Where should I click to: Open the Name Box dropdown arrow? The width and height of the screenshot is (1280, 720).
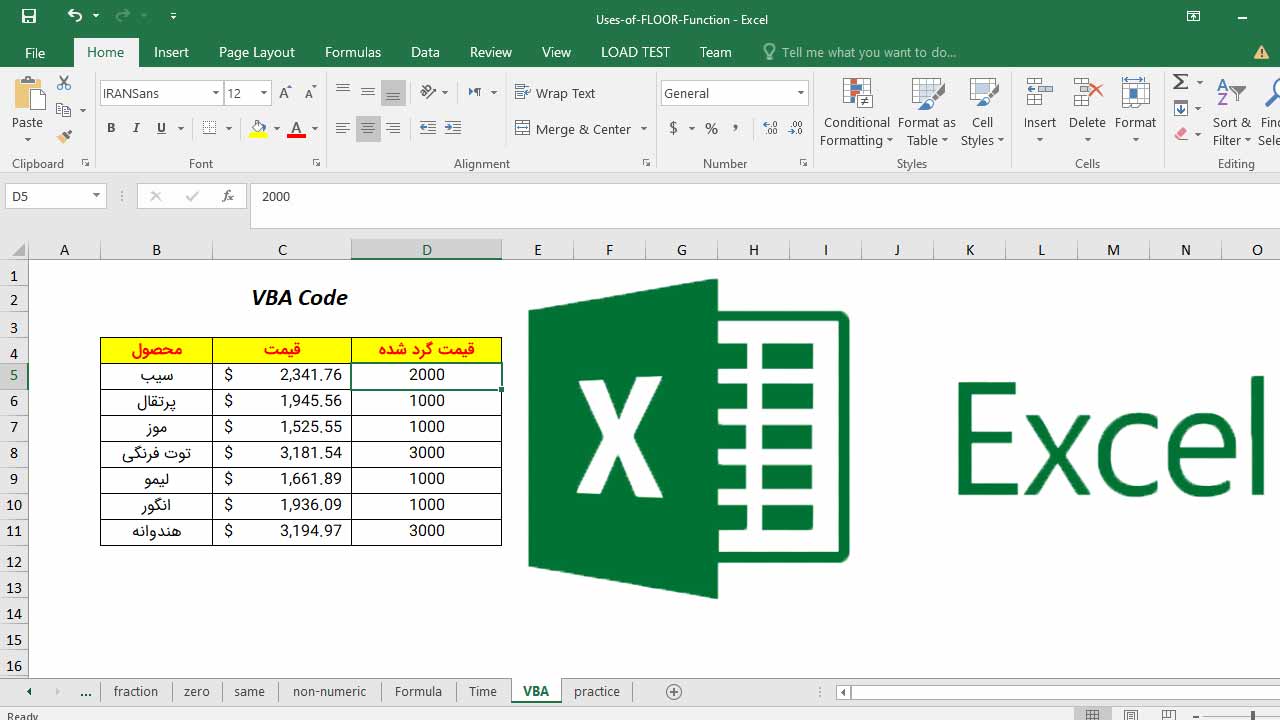[97, 196]
